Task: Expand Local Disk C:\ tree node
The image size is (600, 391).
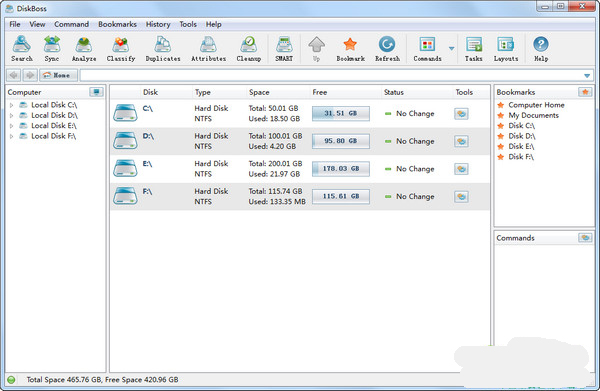Action: click(x=11, y=105)
